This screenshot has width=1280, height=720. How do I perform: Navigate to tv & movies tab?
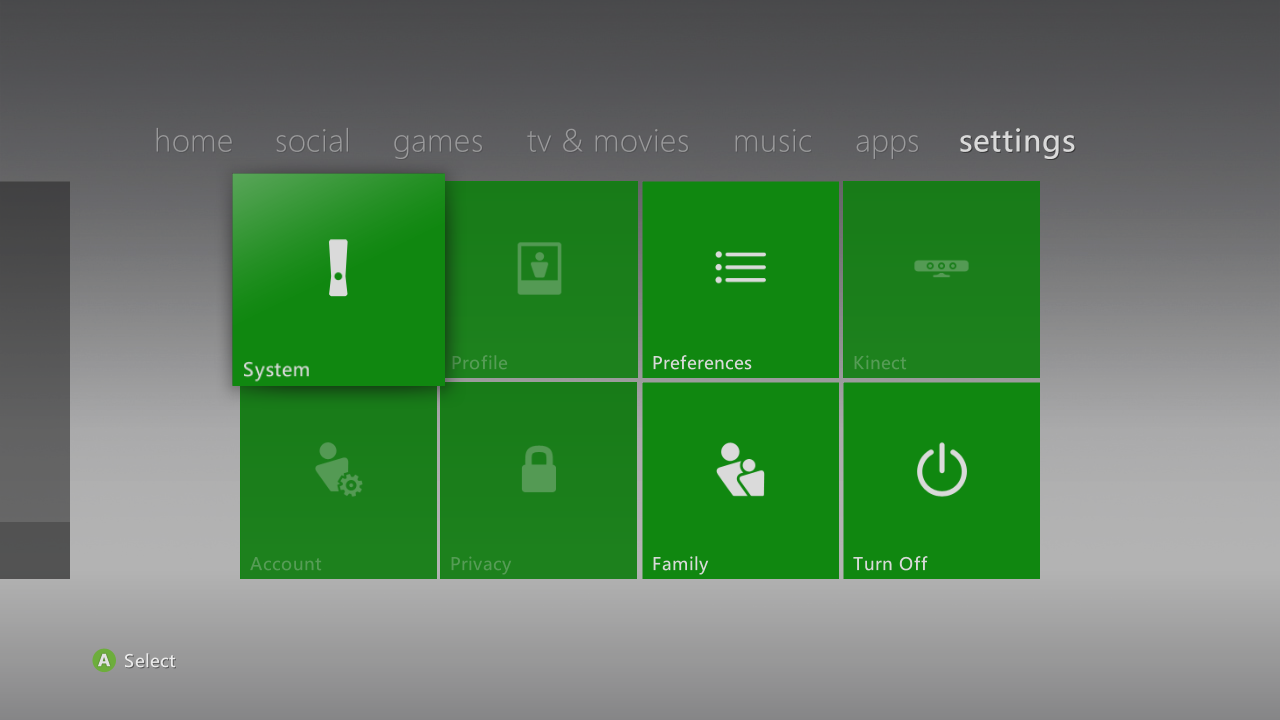pyautogui.click(x=608, y=141)
